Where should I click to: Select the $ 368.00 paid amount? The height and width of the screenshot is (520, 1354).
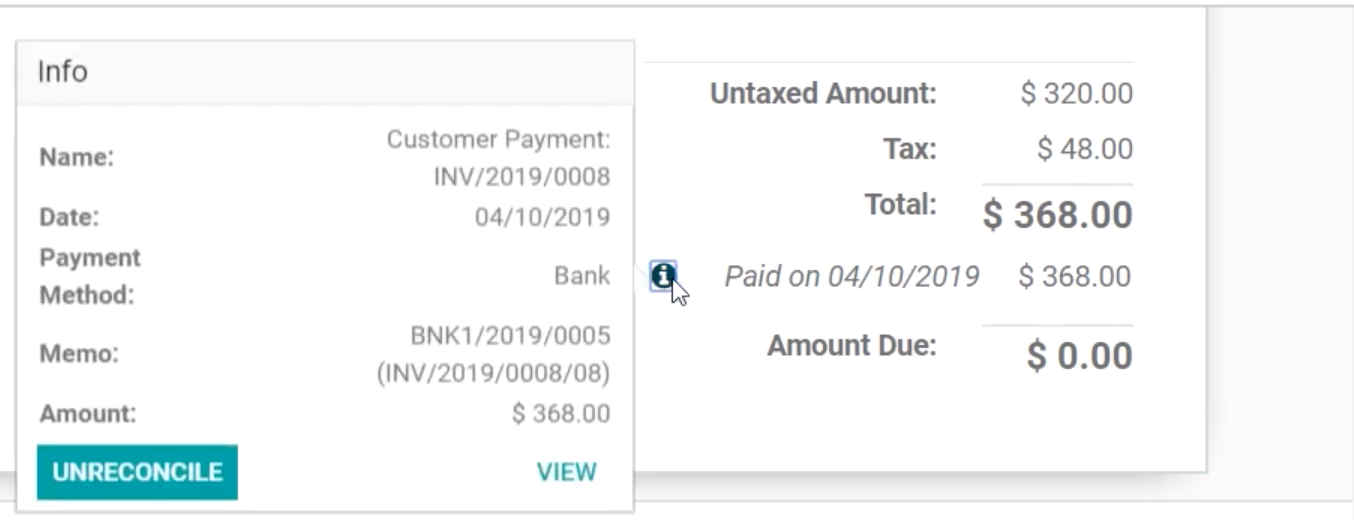click(1075, 276)
